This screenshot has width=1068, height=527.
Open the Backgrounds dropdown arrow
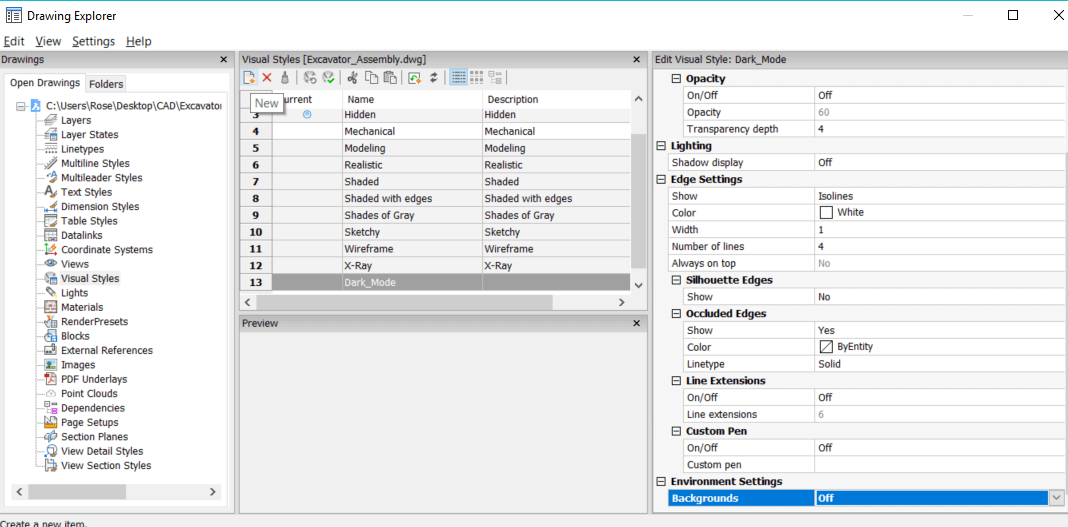[1056, 498]
